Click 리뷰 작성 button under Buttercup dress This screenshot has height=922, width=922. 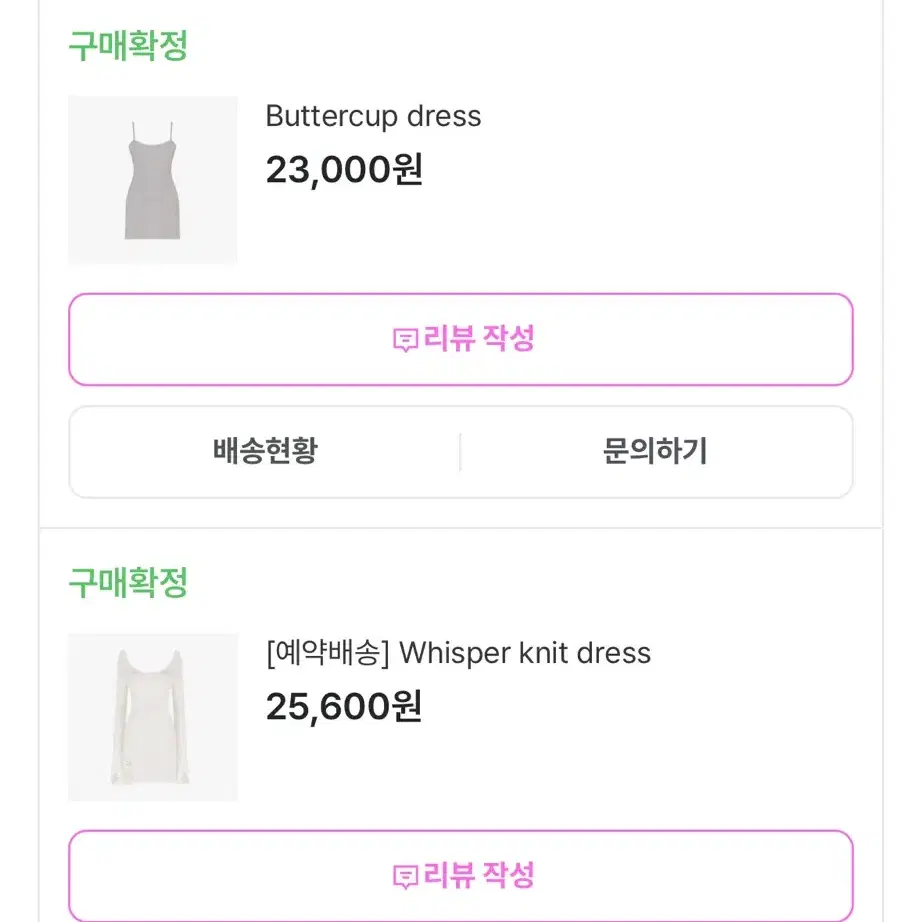coord(461,339)
